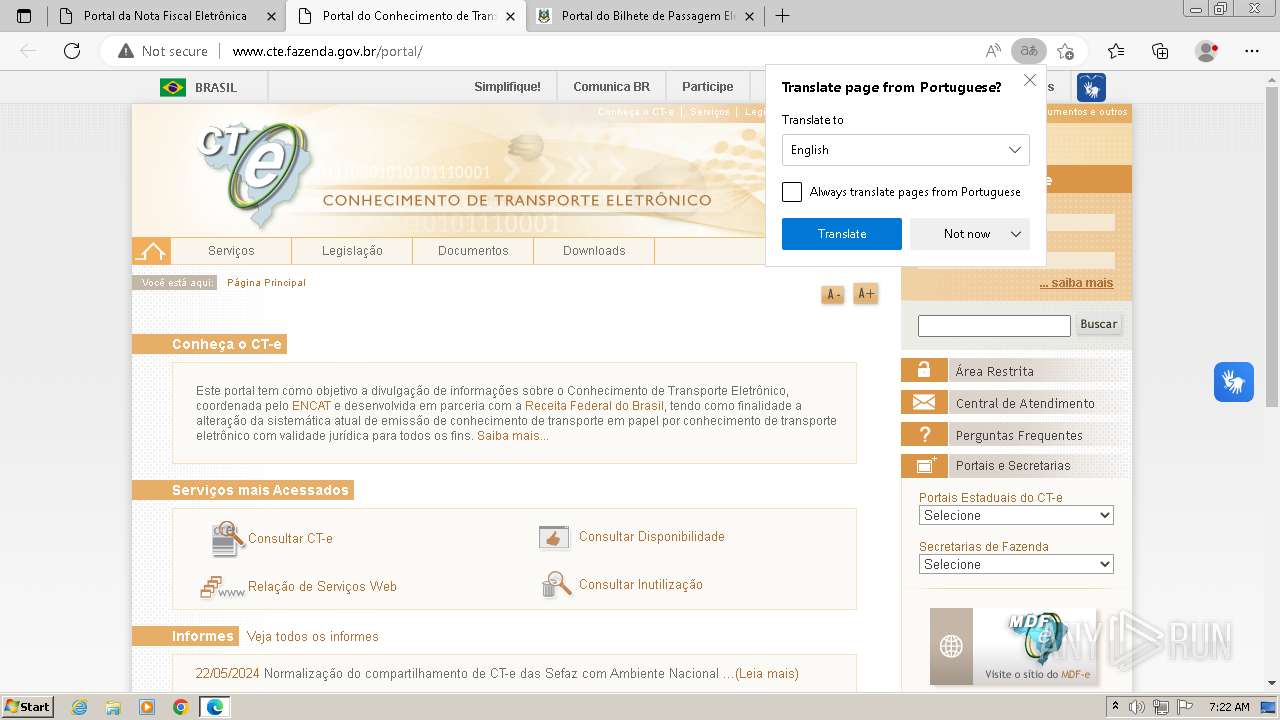Close the translate popup with the X
1280x720 pixels.
pos(1030,81)
